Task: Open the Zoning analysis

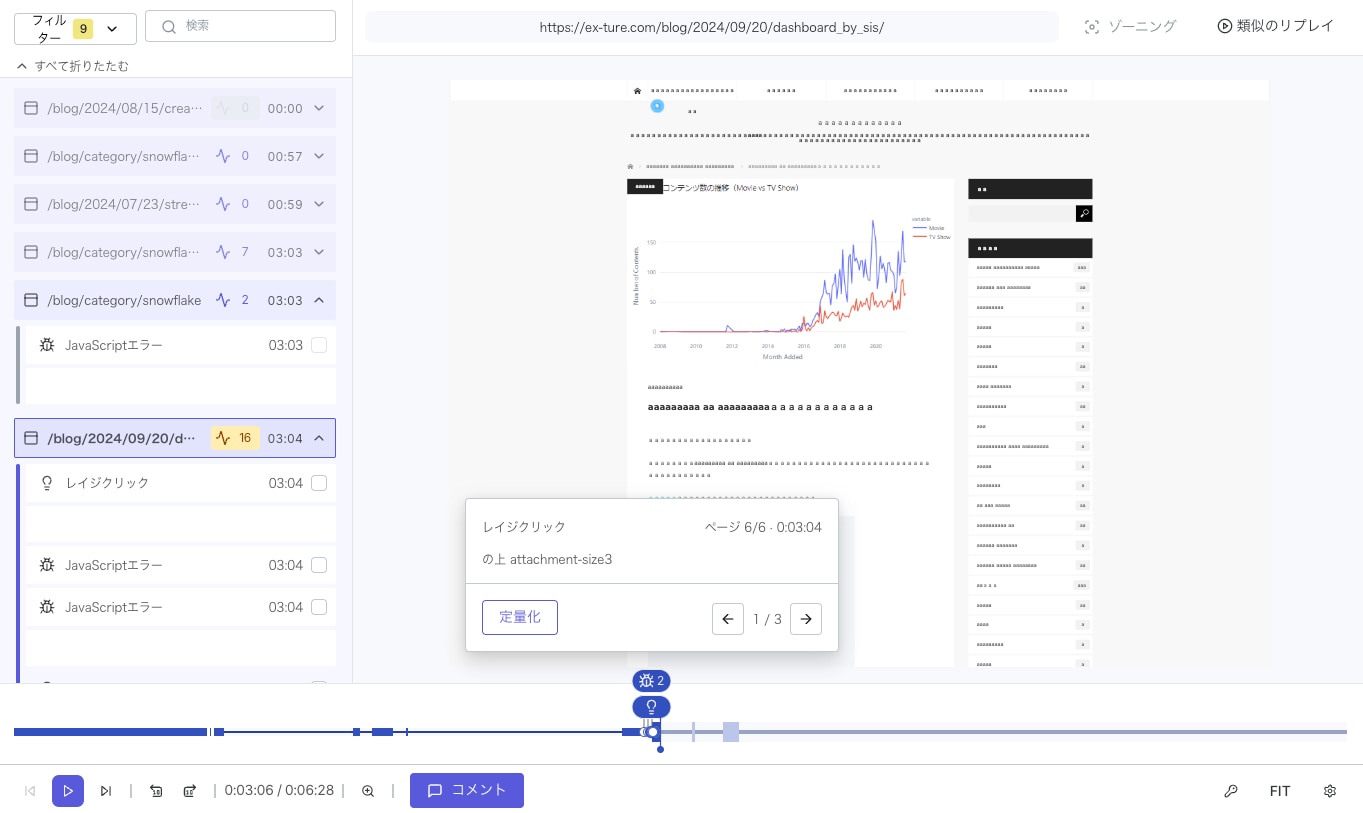Action: click(x=1130, y=27)
